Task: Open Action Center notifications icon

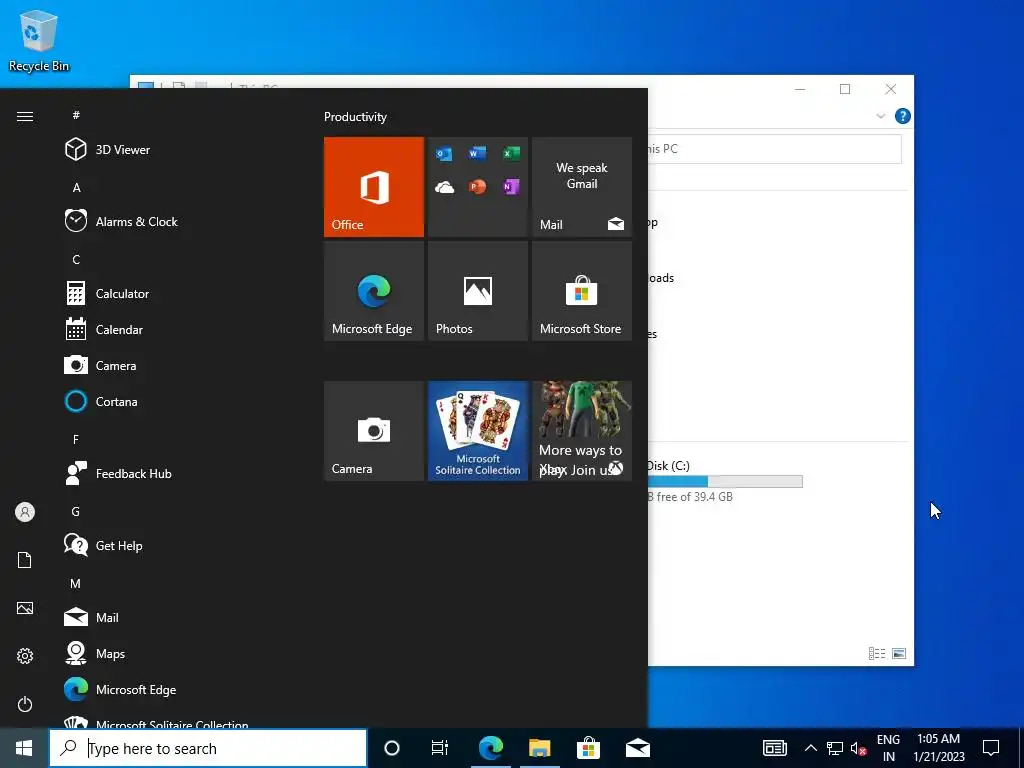Action: (991, 748)
